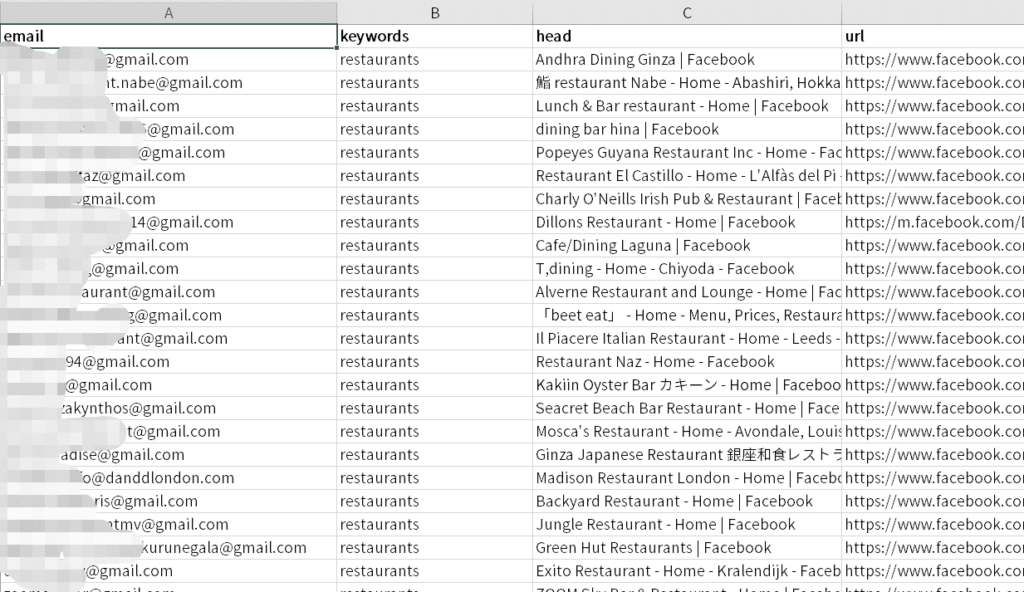Screen dimensions: 1024x592
Task: Select the 'restaurant Nabe - Home - Abashiri' cell
Action: (x=687, y=83)
